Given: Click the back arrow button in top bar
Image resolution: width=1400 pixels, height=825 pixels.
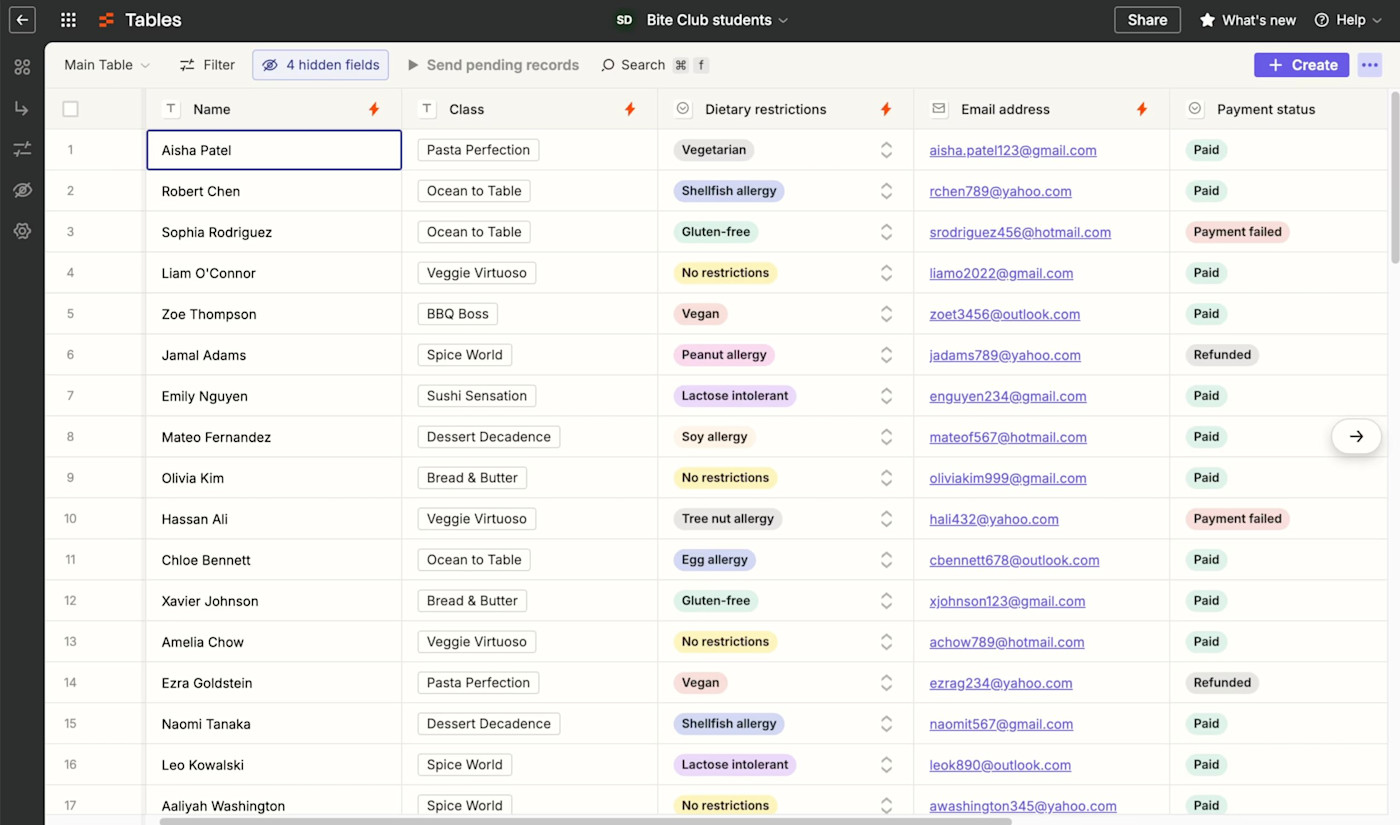Looking at the screenshot, I should click(x=22, y=20).
